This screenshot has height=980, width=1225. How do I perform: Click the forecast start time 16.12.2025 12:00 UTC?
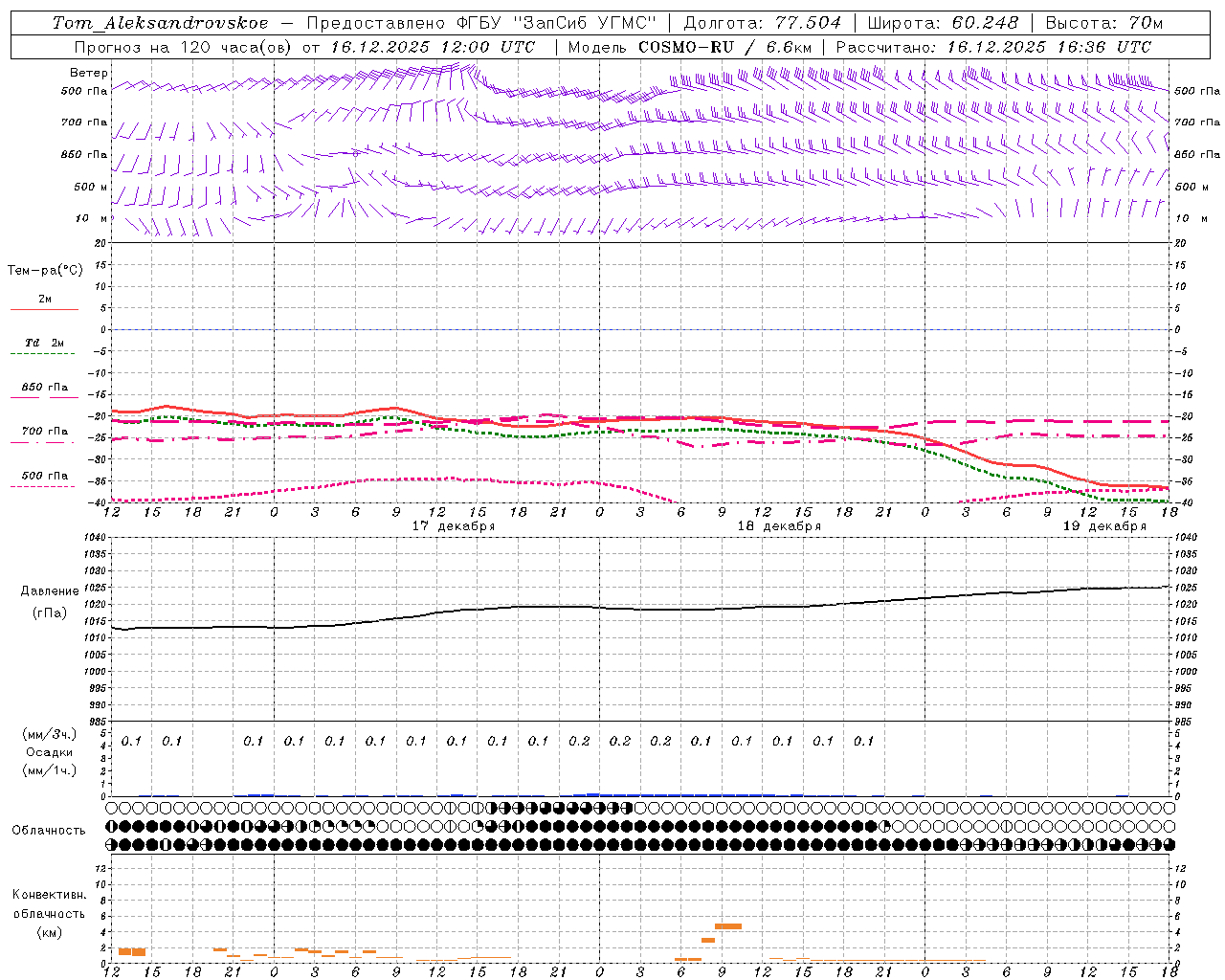433,47
